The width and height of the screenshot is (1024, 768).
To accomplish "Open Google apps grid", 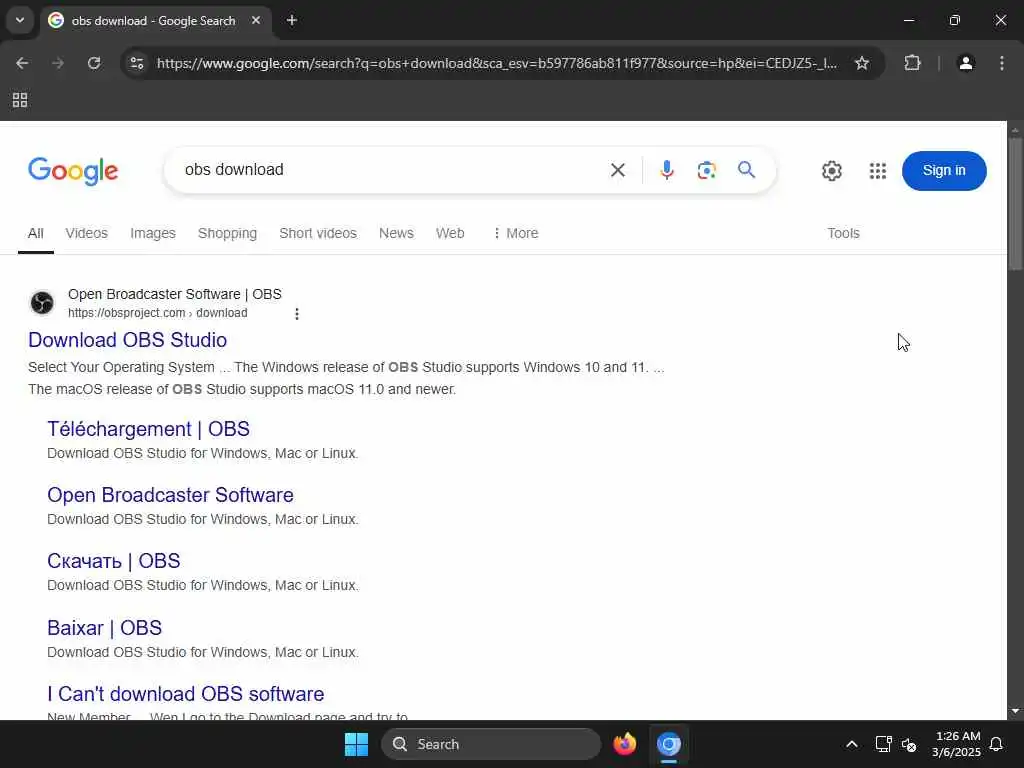I will click(x=878, y=171).
